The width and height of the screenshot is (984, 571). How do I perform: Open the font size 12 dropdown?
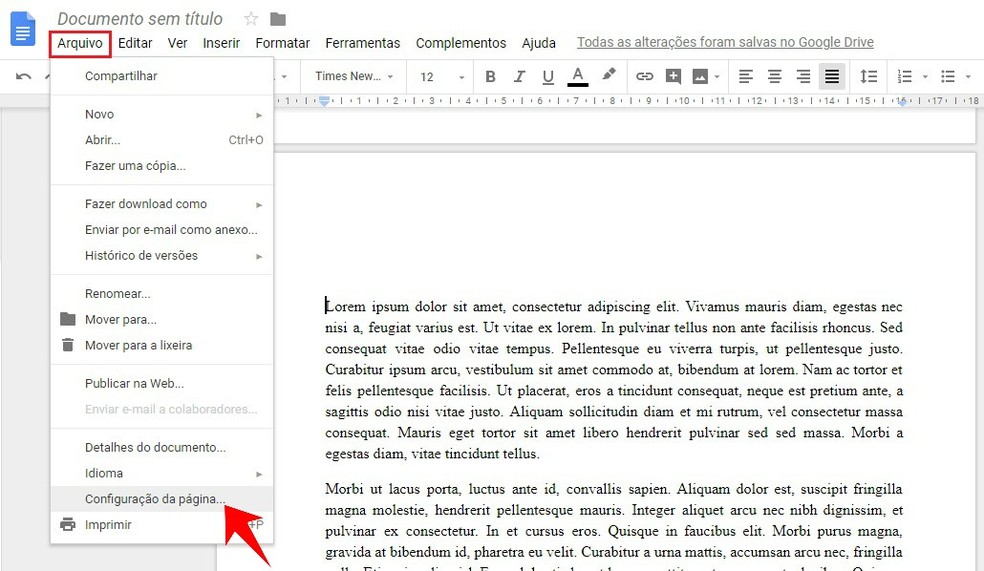[442, 77]
